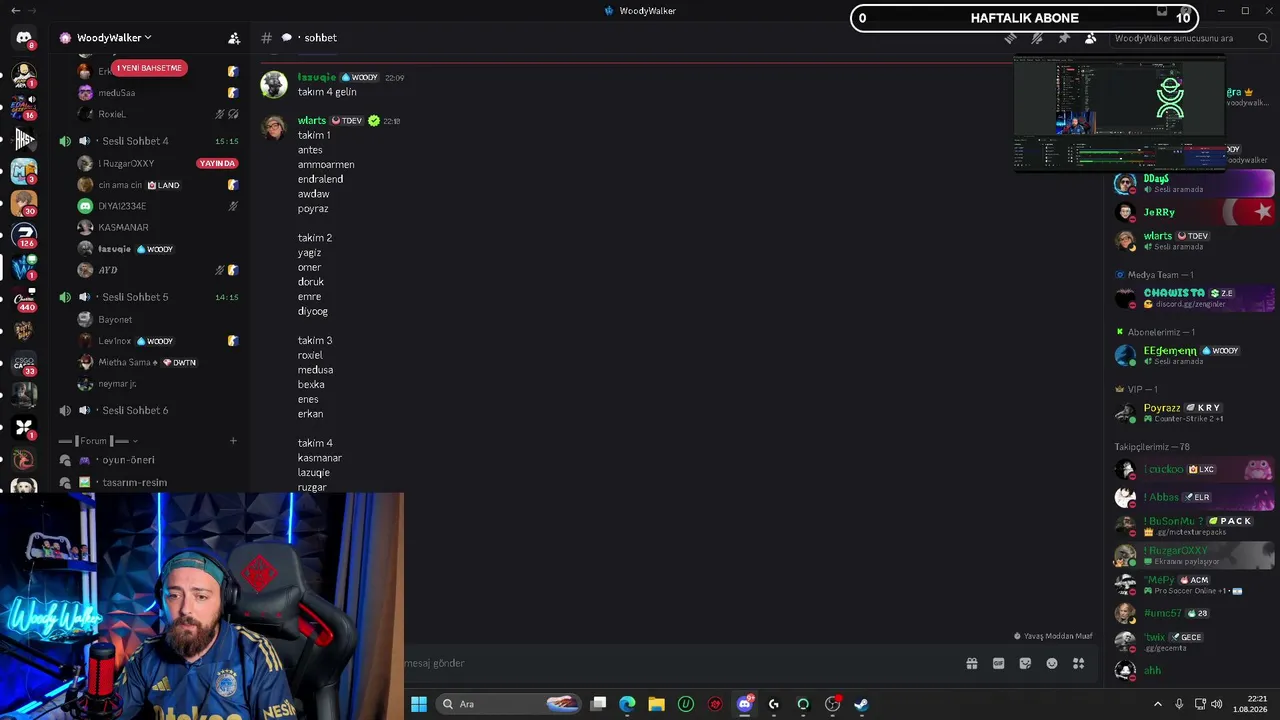Select meduSaa in the voice channel list

(158, 92)
